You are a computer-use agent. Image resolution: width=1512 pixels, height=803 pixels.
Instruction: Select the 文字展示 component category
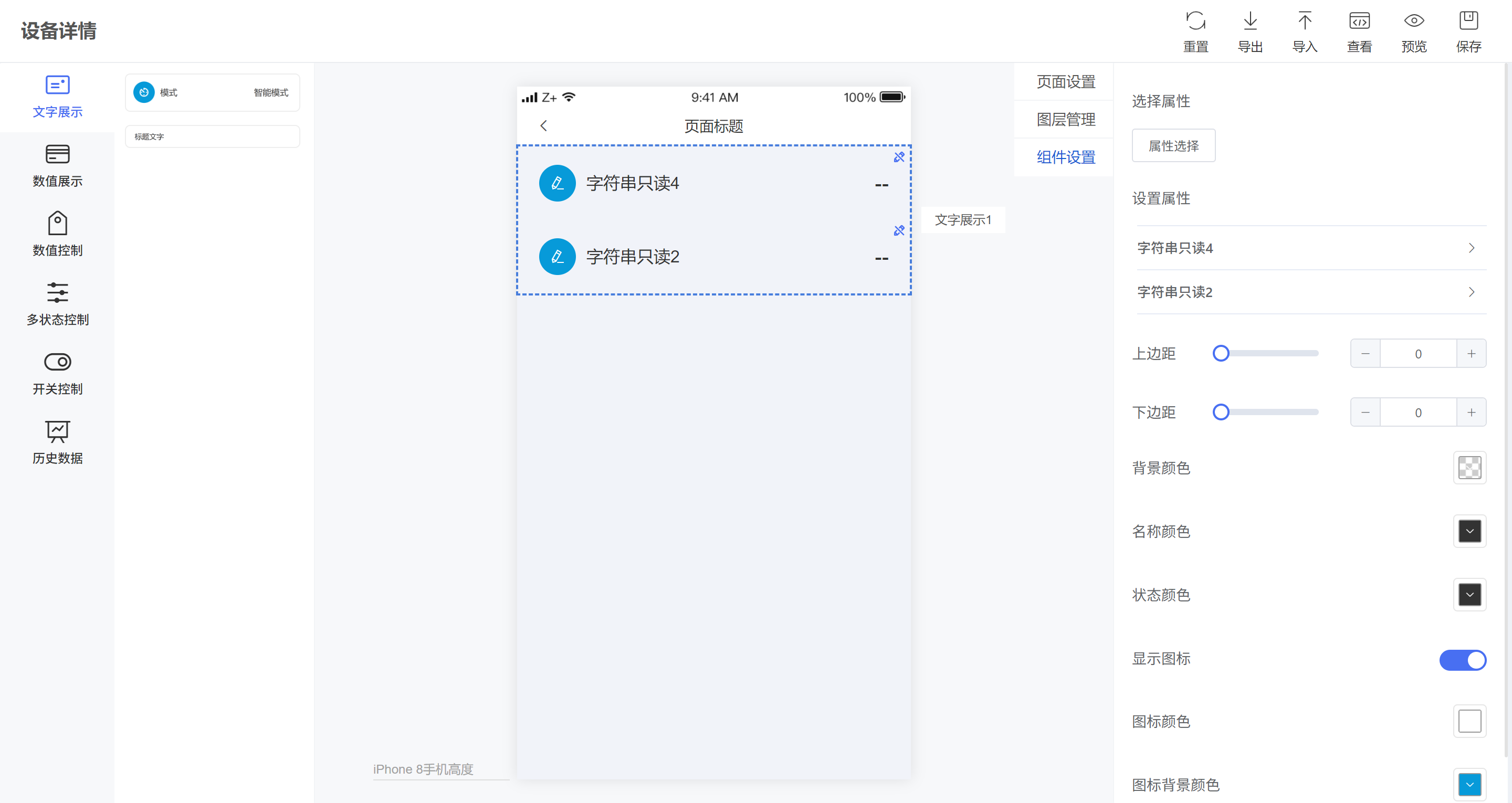(58, 98)
